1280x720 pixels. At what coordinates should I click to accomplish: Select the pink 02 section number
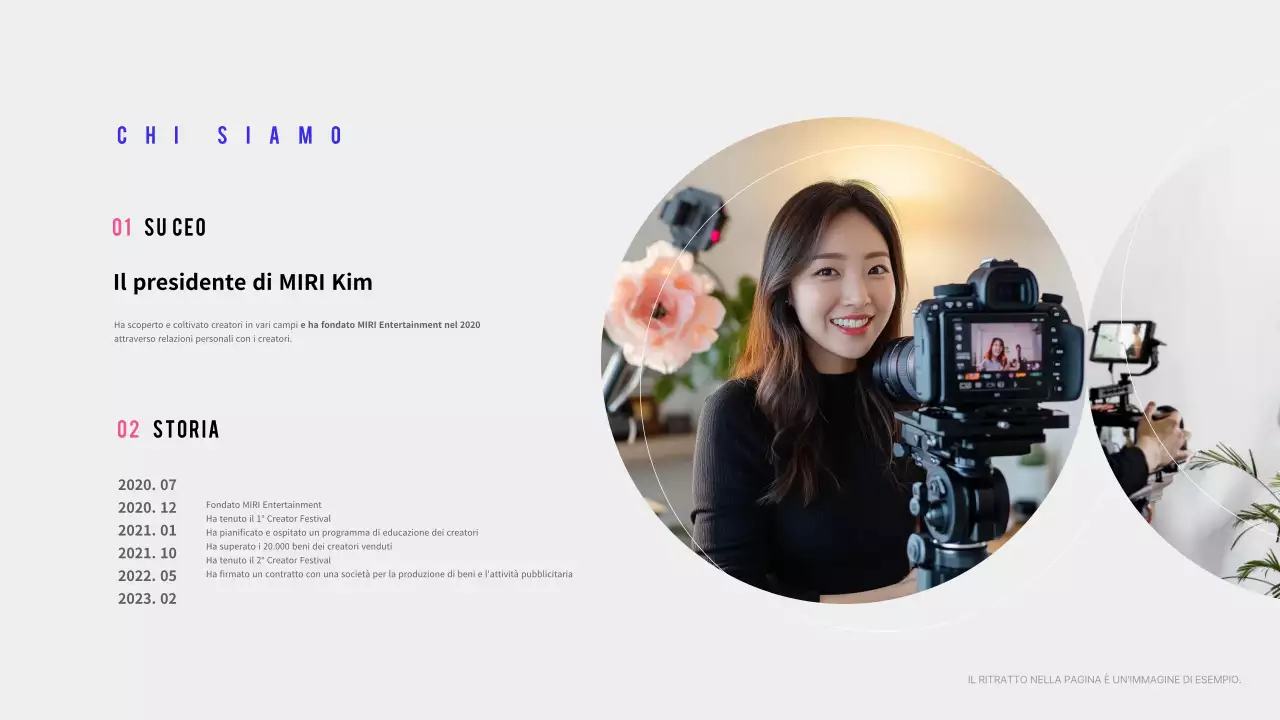[128, 430]
